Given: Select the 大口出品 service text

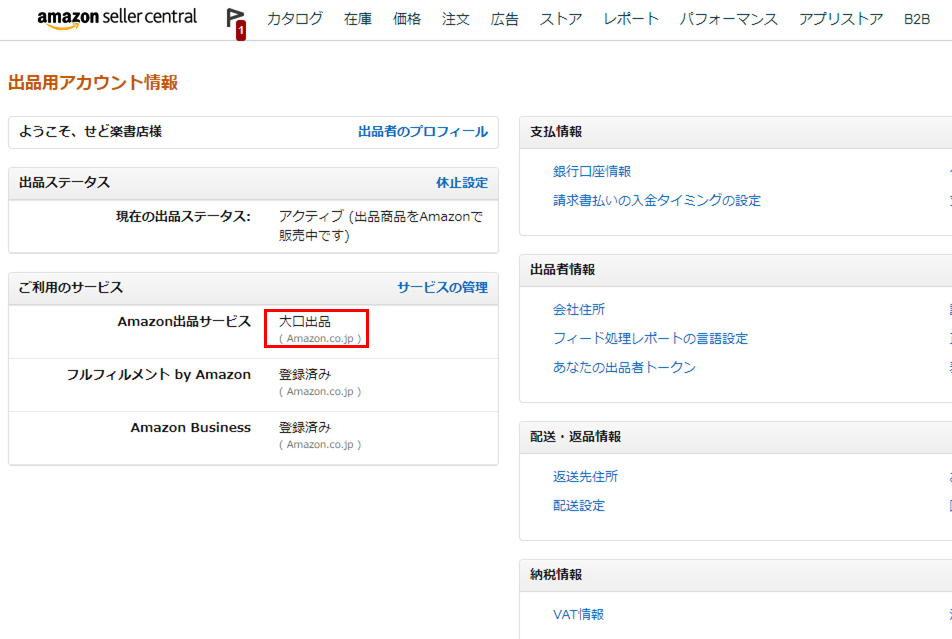Looking at the screenshot, I should [305, 321].
